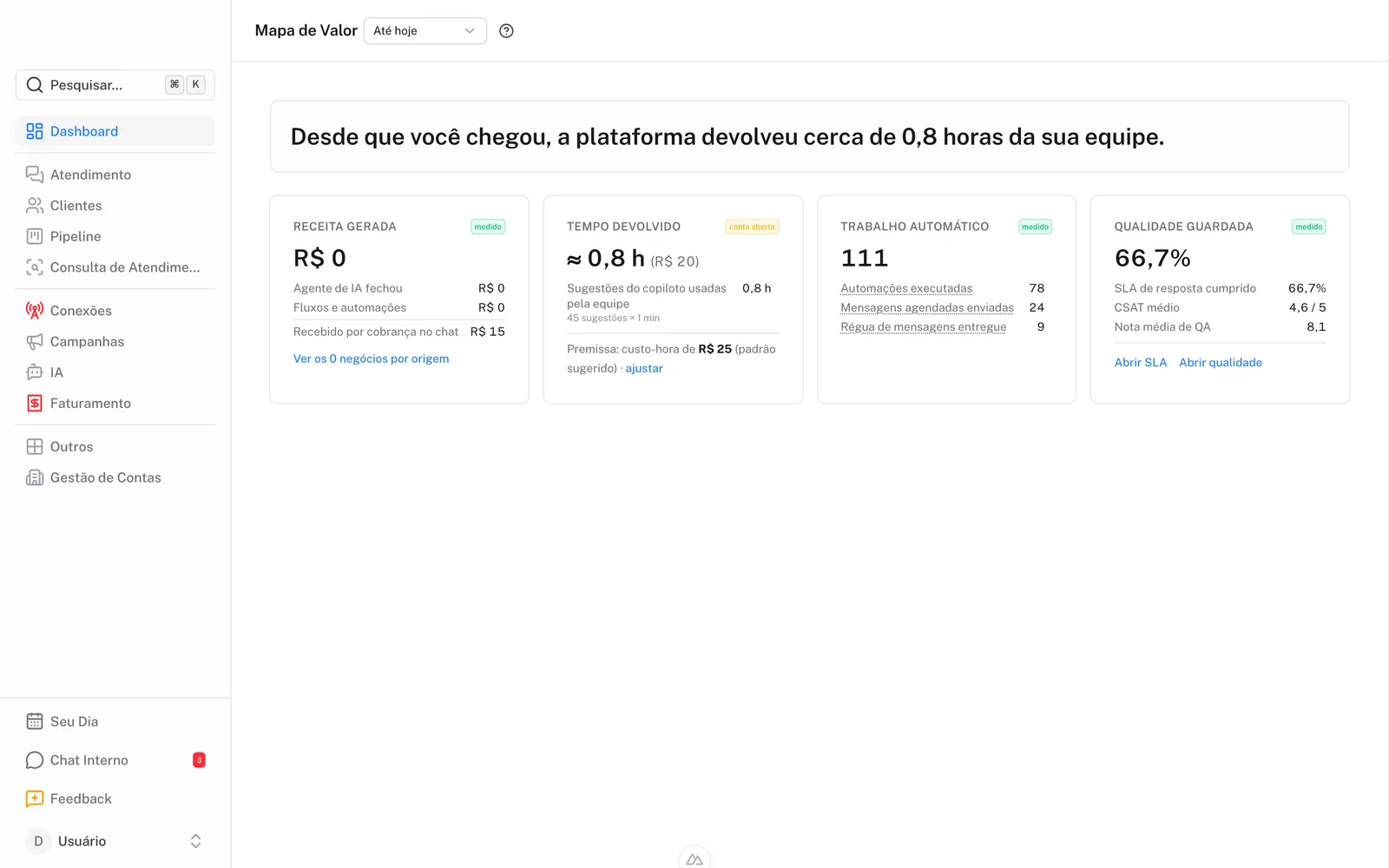Screen dimensions: 1389x868
Task: Click the help question mark icon
Action: [507, 31]
